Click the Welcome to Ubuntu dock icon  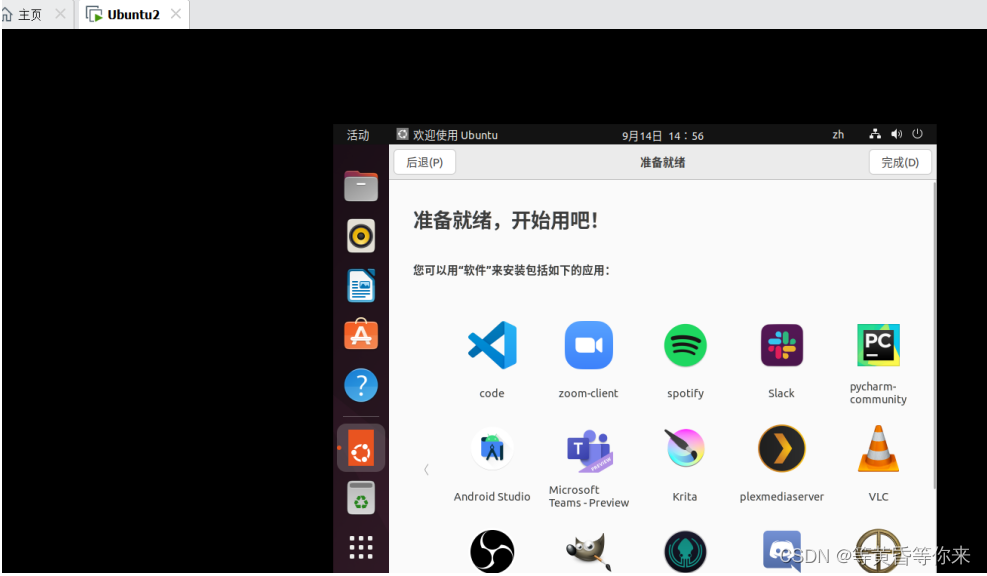361,448
